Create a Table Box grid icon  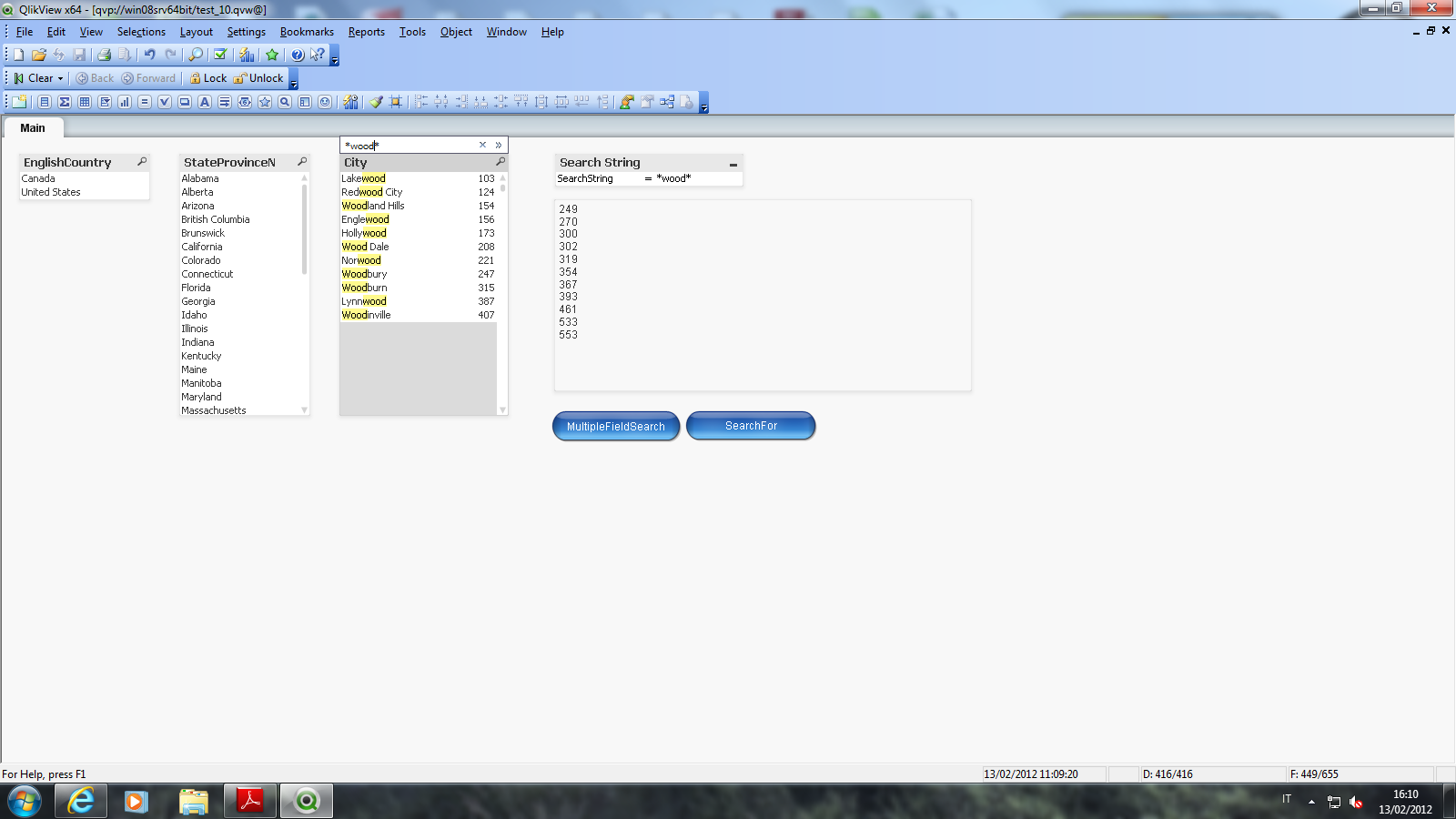point(85,102)
